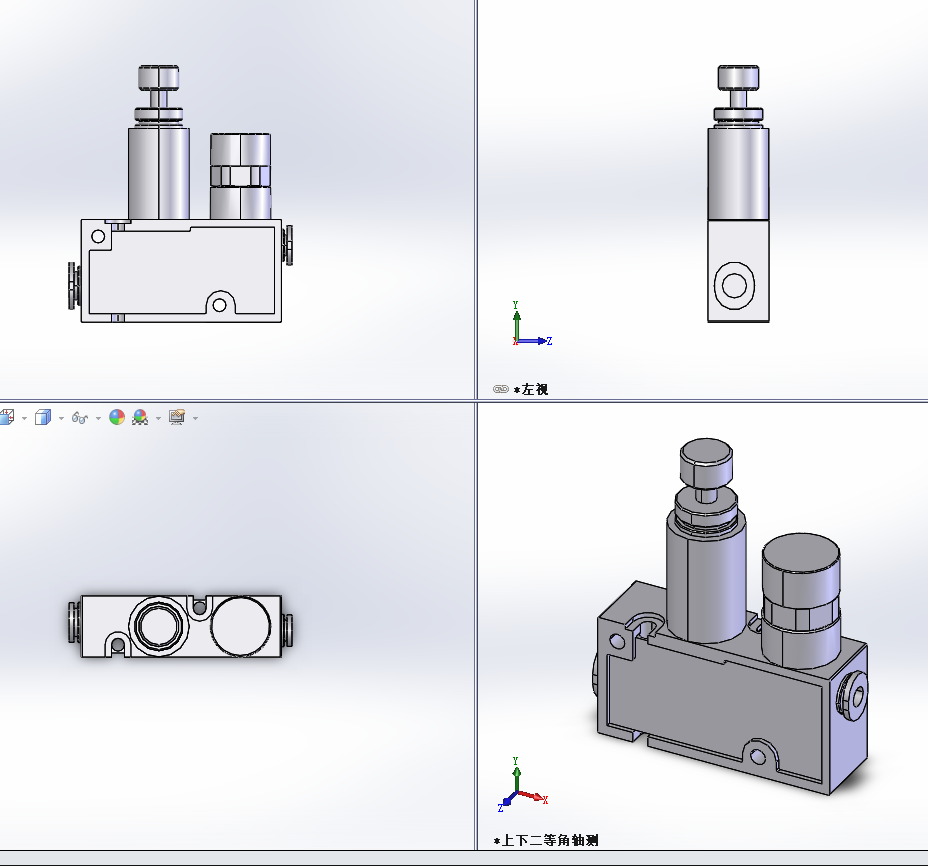Expand the Display Style dropdown arrow
Image resolution: width=928 pixels, height=866 pixels.
click(61, 418)
